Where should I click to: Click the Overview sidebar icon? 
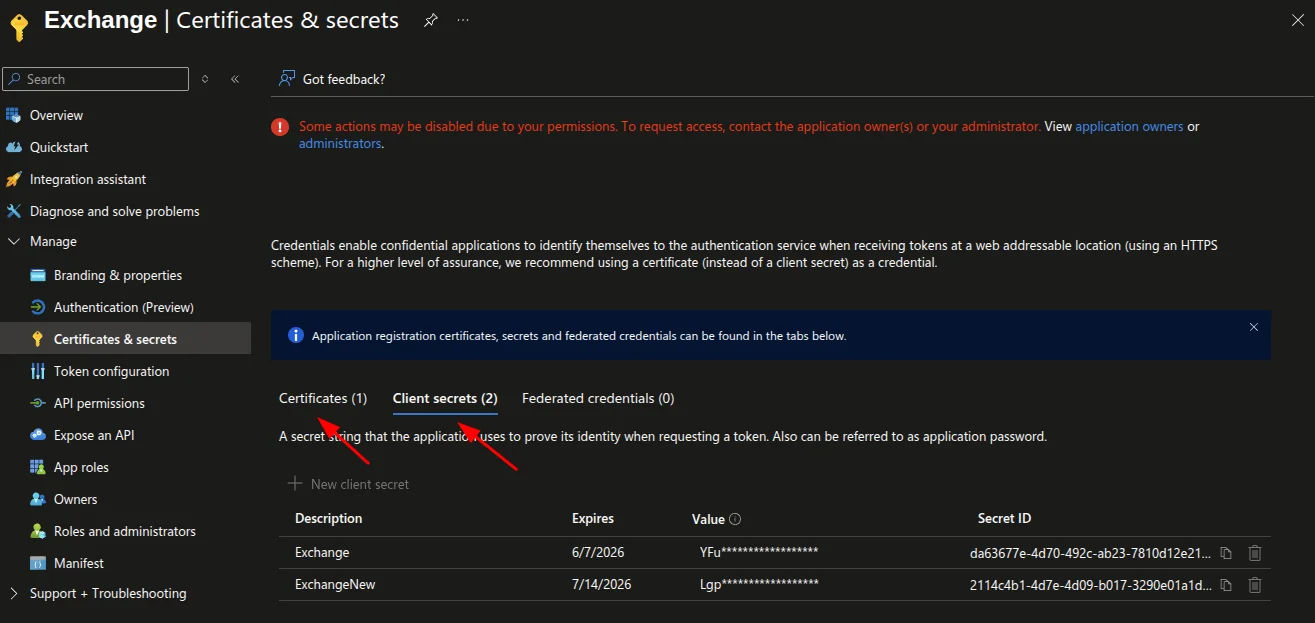point(13,115)
